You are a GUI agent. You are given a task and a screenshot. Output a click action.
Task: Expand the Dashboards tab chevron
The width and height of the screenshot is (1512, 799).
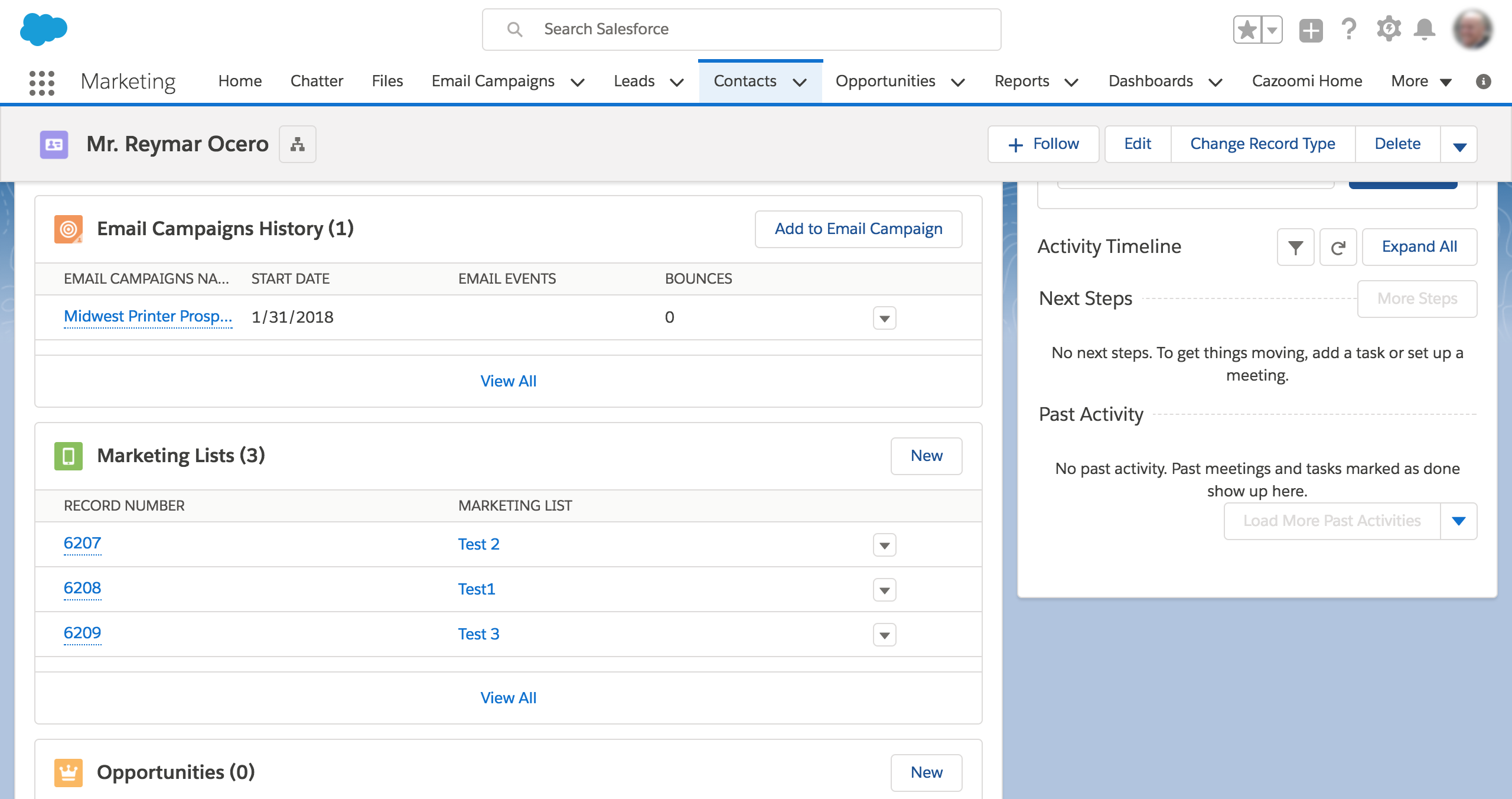click(x=1215, y=82)
